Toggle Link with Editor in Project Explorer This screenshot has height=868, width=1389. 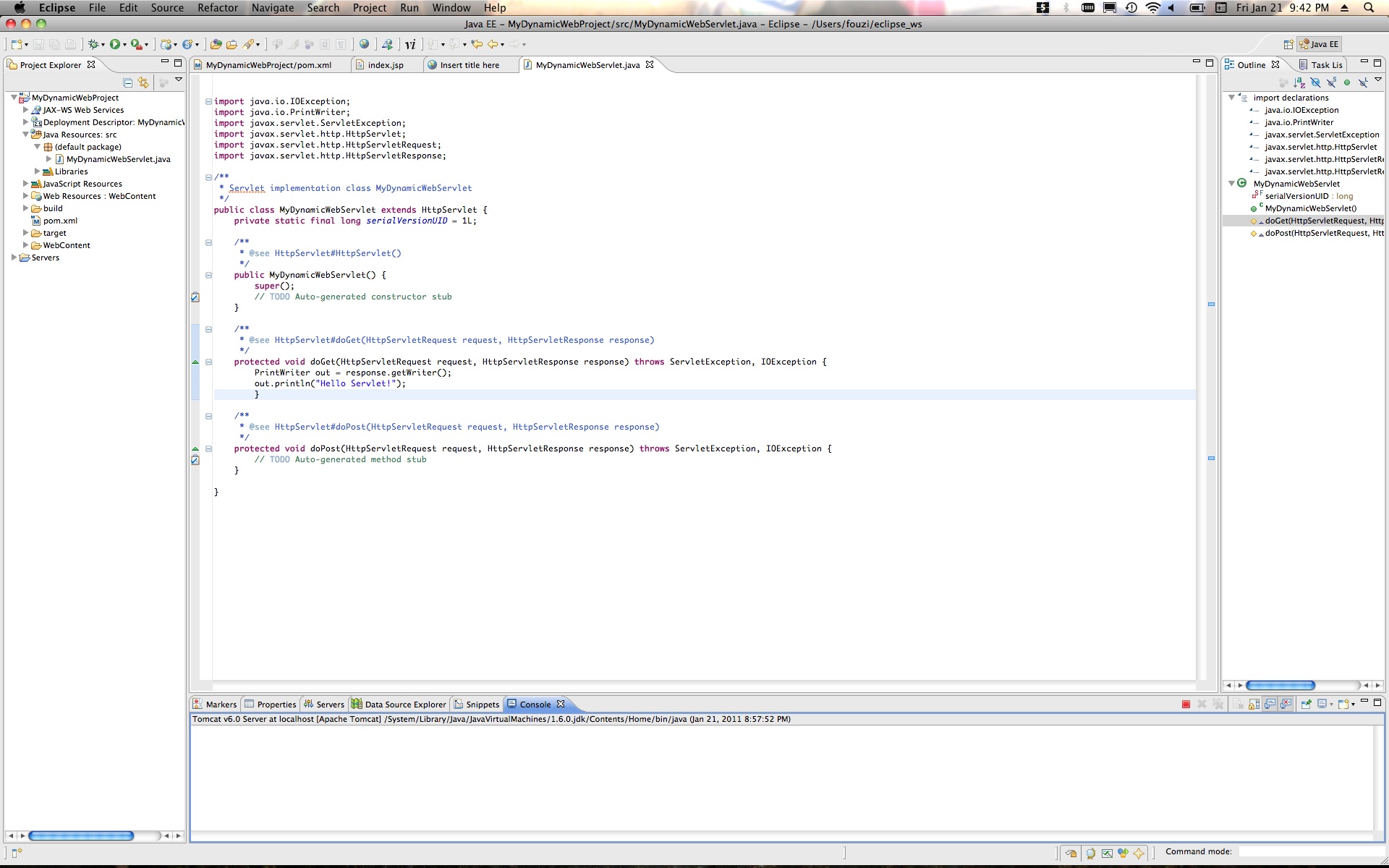pyautogui.click(x=143, y=82)
